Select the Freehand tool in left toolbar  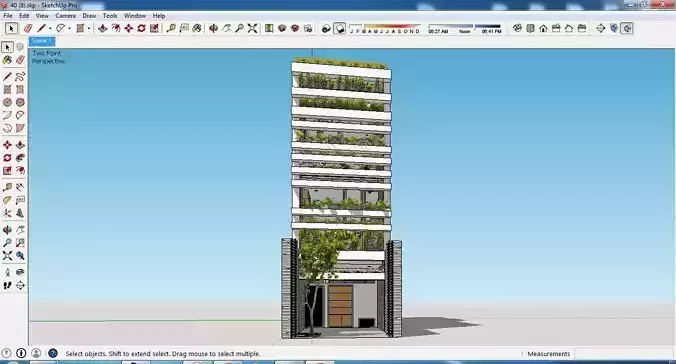coord(20,77)
